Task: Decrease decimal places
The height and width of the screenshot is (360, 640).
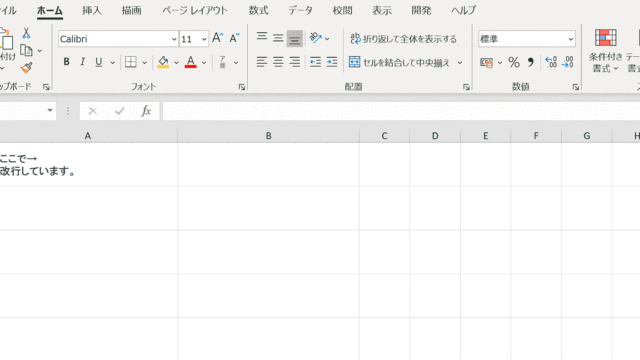Action: (x=568, y=62)
